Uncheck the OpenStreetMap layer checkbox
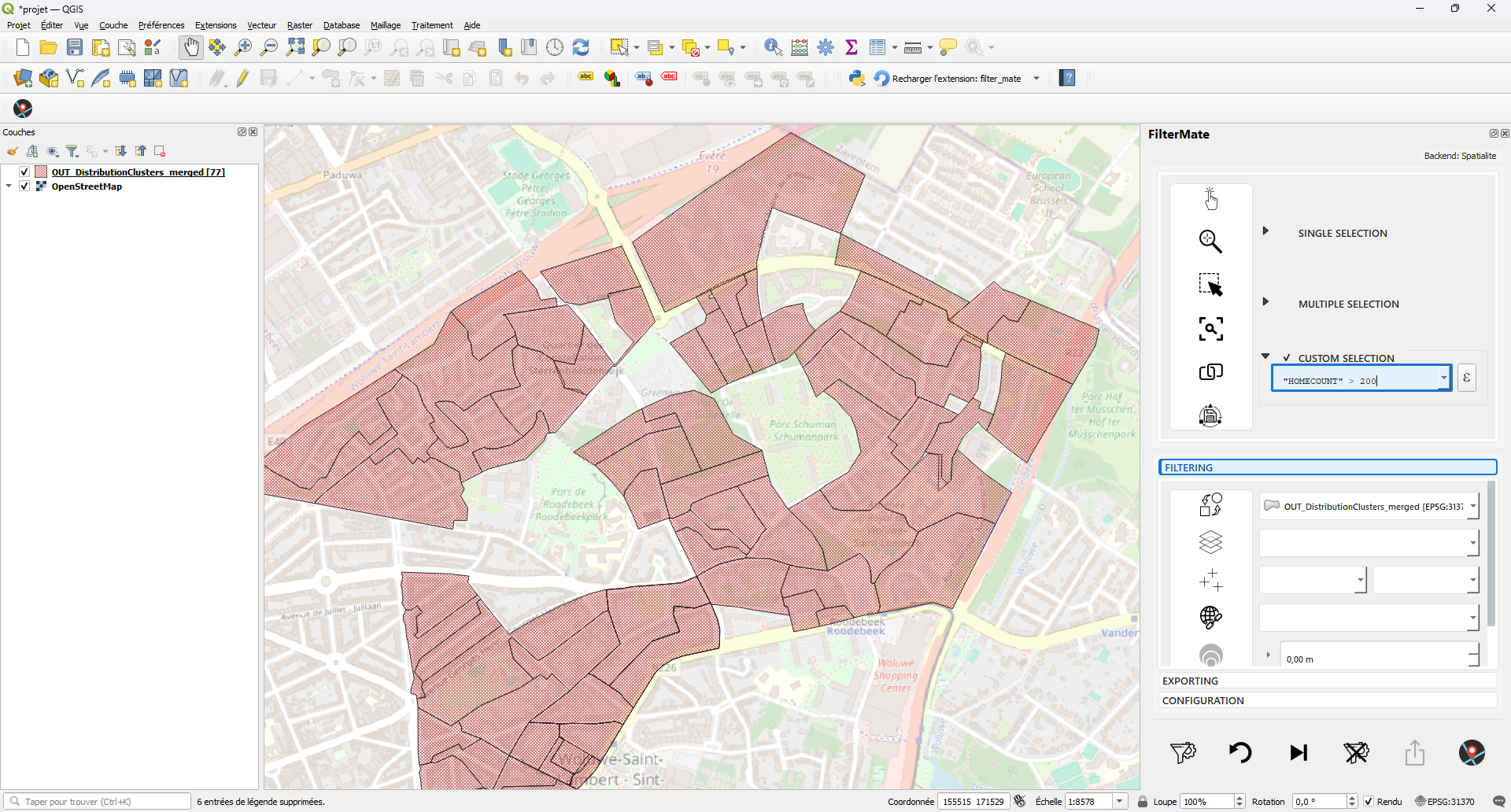Screen dimensions: 1511x812 pos(24,186)
